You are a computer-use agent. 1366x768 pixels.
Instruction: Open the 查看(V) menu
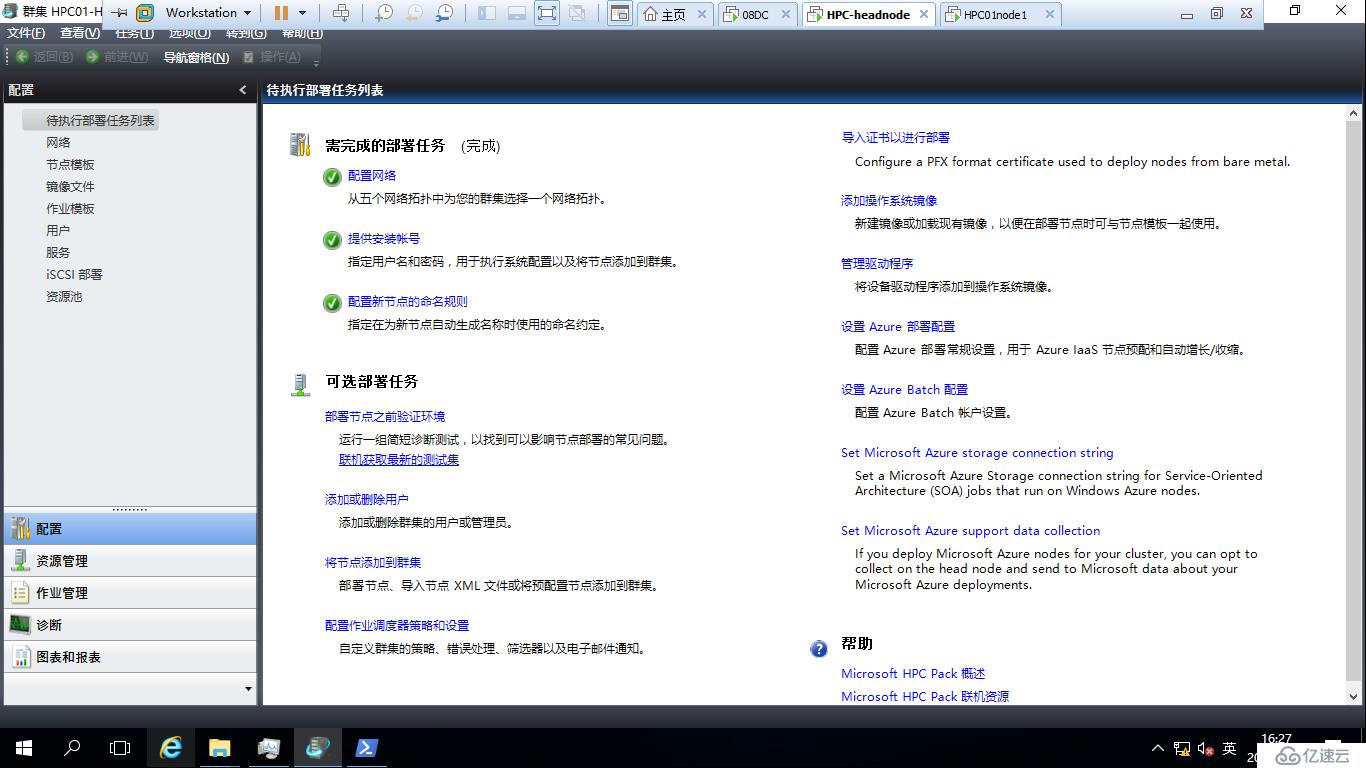tap(80, 33)
